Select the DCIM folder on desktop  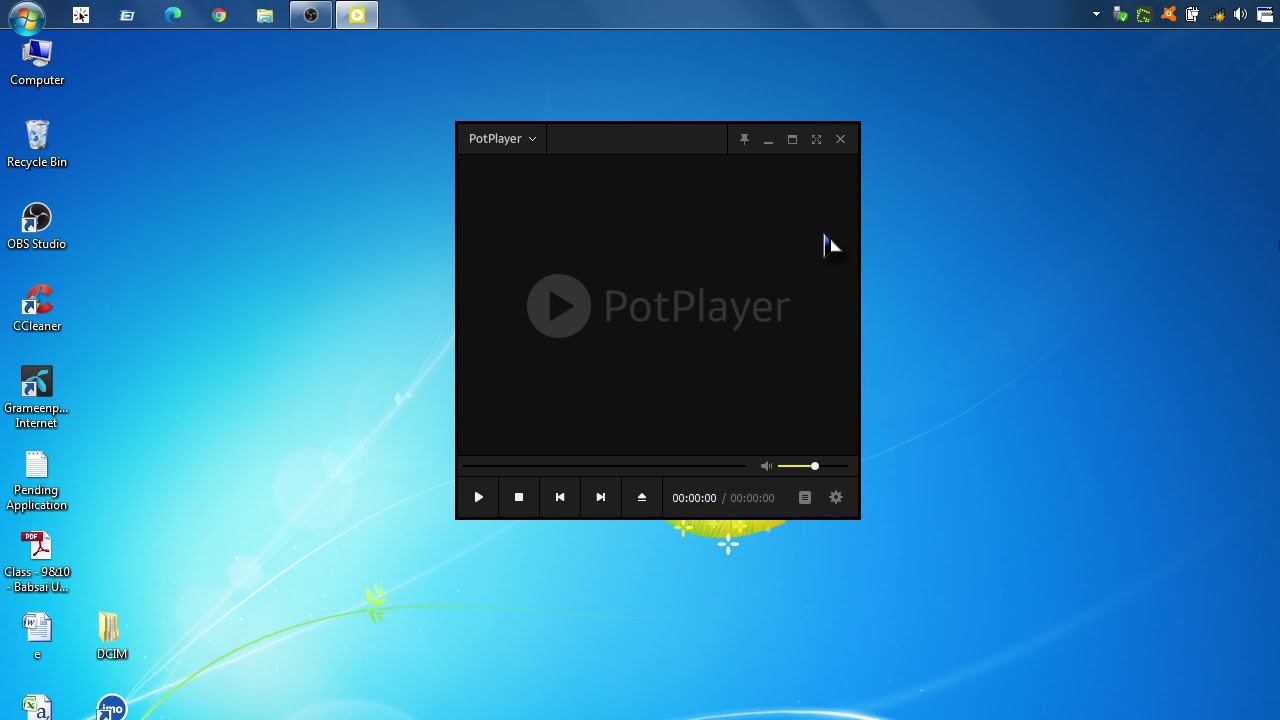click(111, 637)
